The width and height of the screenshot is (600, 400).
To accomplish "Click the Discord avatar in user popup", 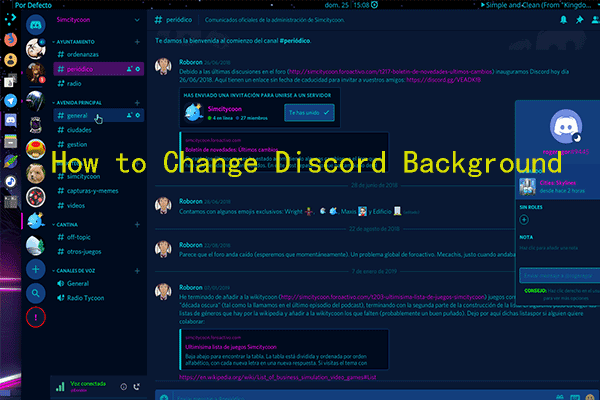I will pos(566,126).
